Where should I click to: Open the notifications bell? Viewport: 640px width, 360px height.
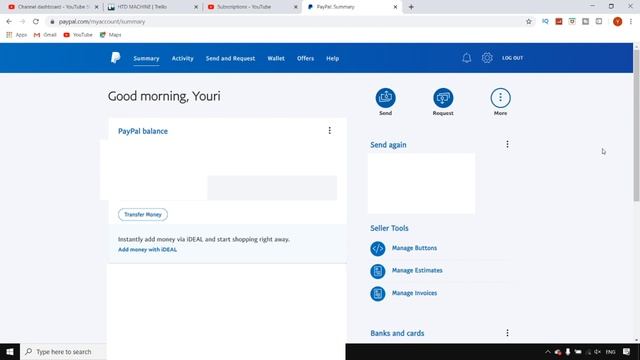click(x=467, y=58)
